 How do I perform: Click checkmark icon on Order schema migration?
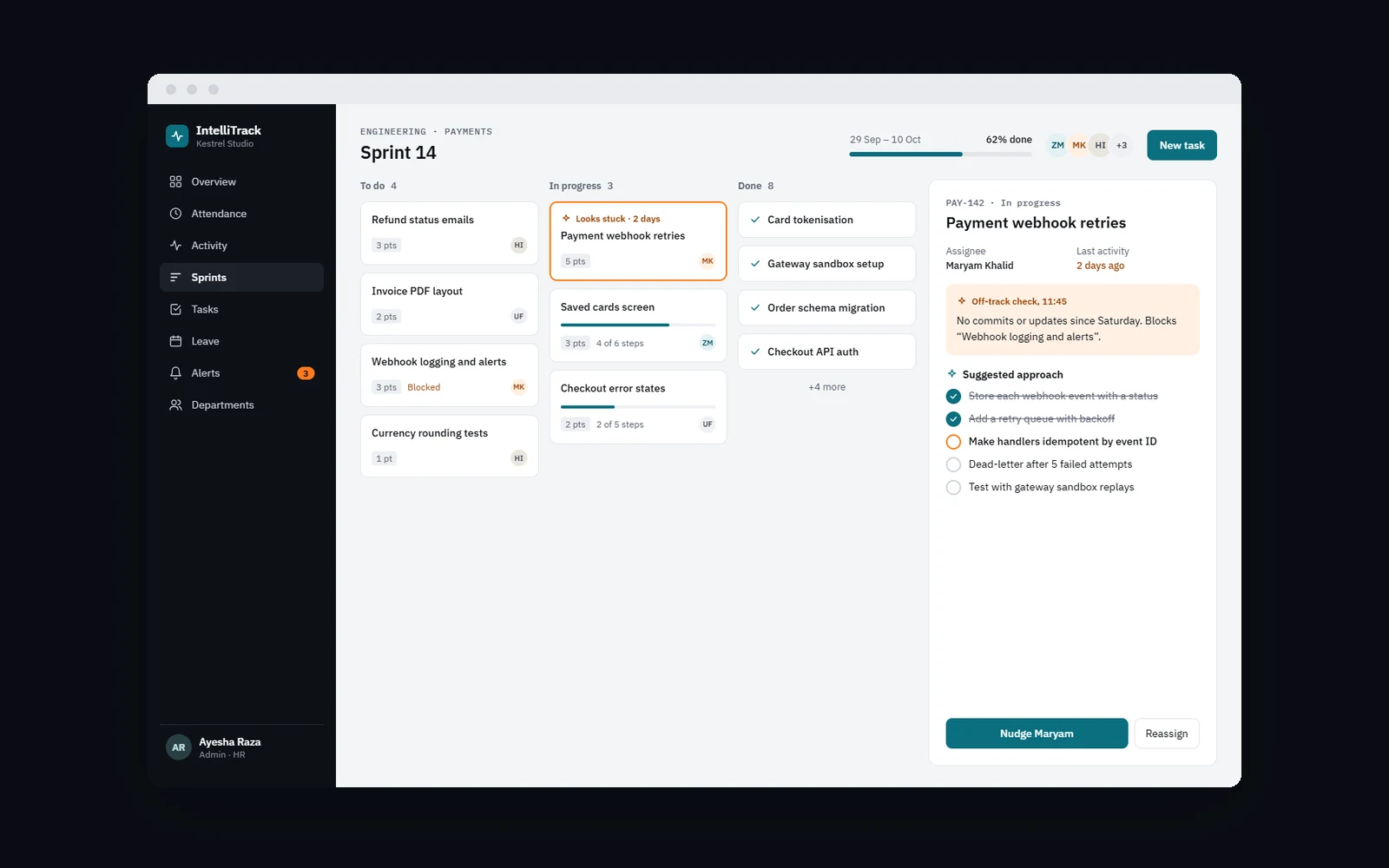pyautogui.click(x=755, y=307)
